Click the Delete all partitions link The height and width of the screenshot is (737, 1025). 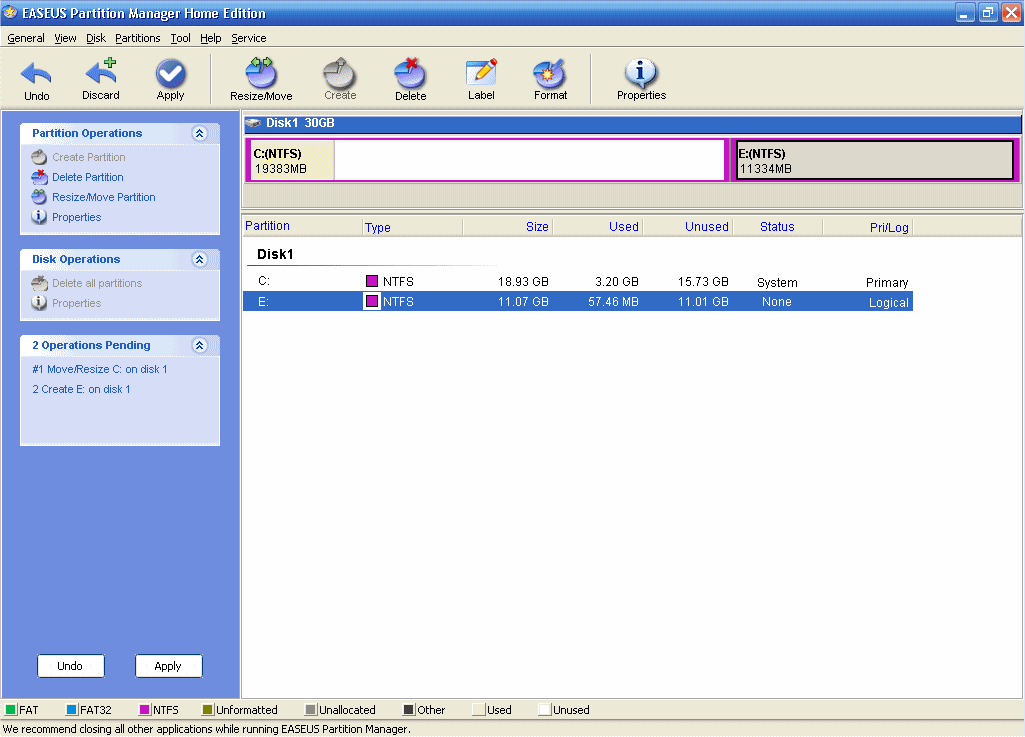(97, 283)
